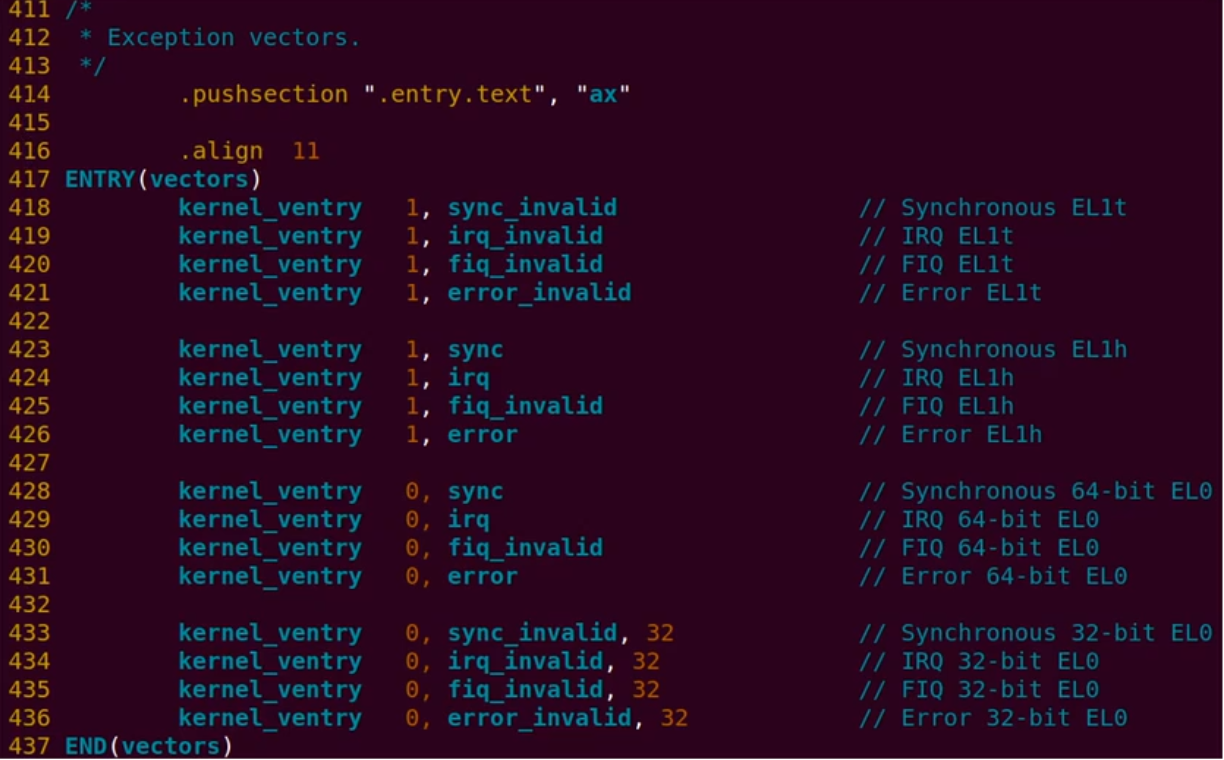Click irq on the IRQ EL1h line
1224x760 pixels.
(x=468, y=378)
